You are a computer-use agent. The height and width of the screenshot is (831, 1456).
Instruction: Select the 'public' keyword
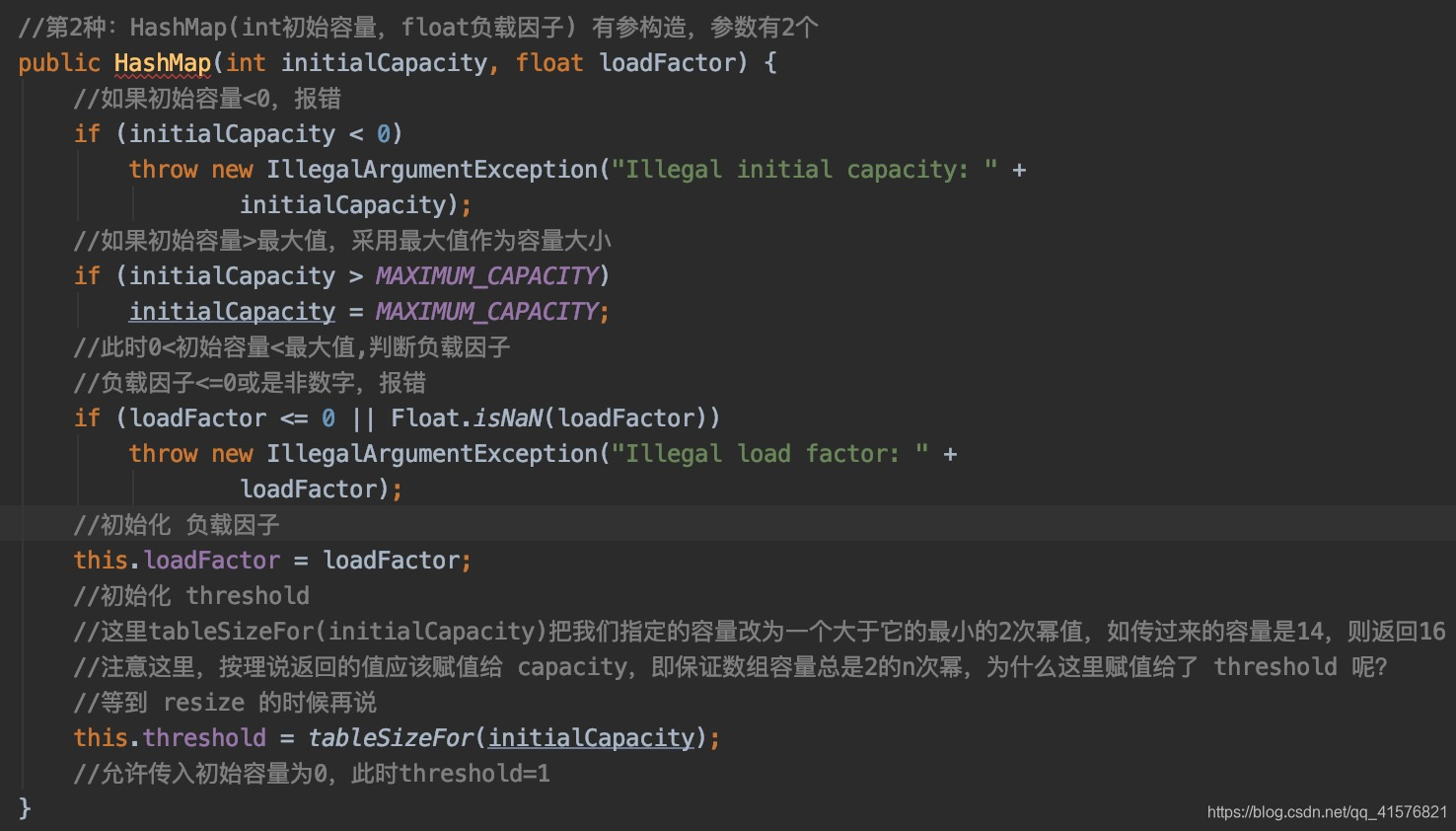(x=59, y=63)
